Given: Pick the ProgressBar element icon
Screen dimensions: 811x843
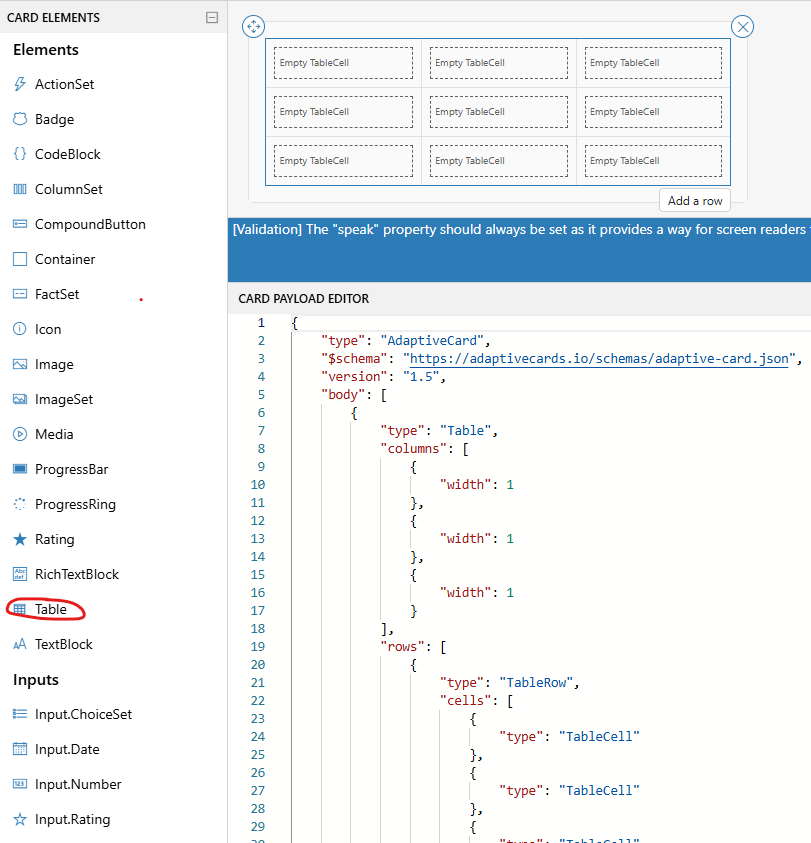Looking at the screenshot, I should coord(20,469).
